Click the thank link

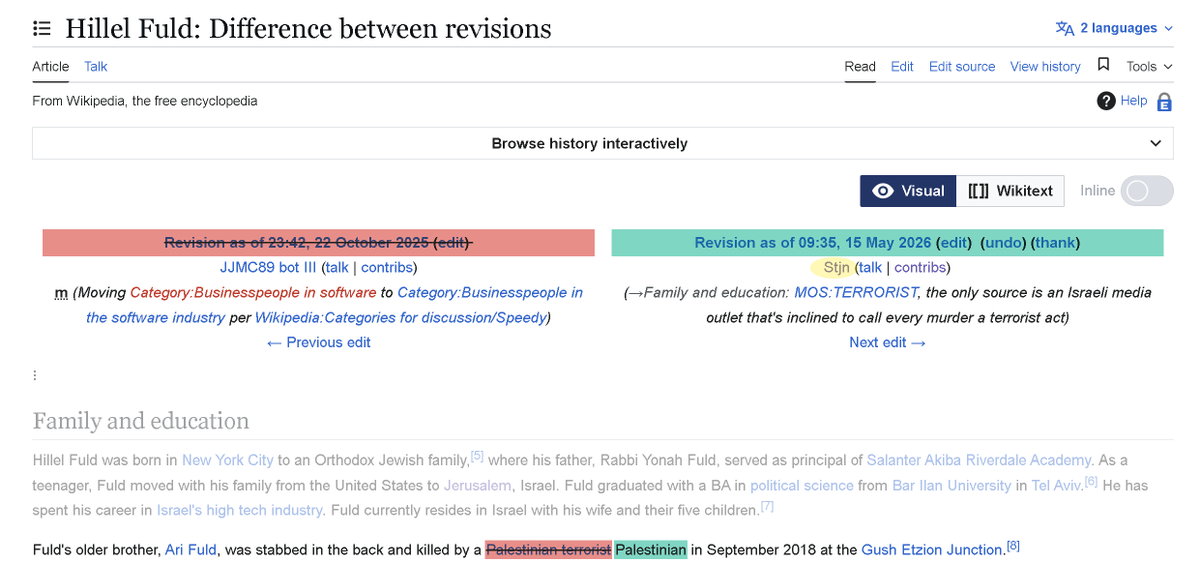[1055, 243]
